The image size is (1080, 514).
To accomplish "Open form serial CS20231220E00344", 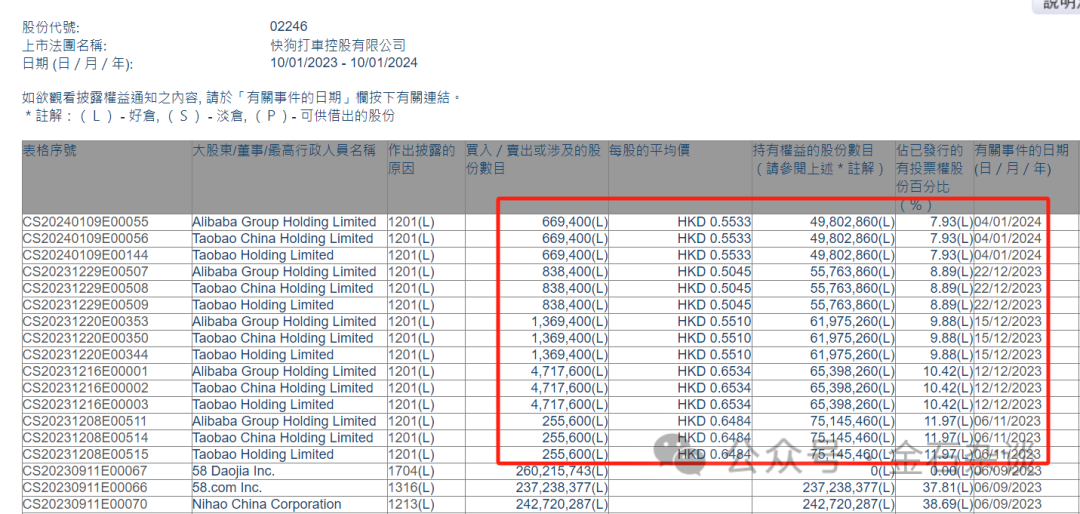I will pyautogui.click(x=86, y=355).
